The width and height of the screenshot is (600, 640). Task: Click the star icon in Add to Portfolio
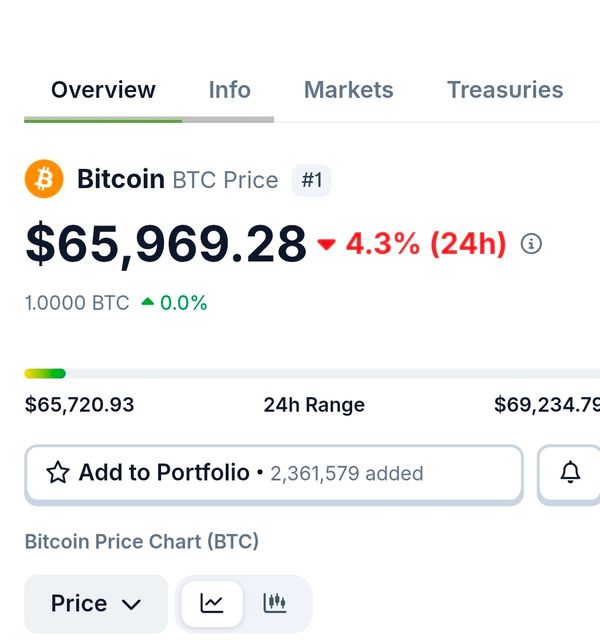(x=58, y=473)
